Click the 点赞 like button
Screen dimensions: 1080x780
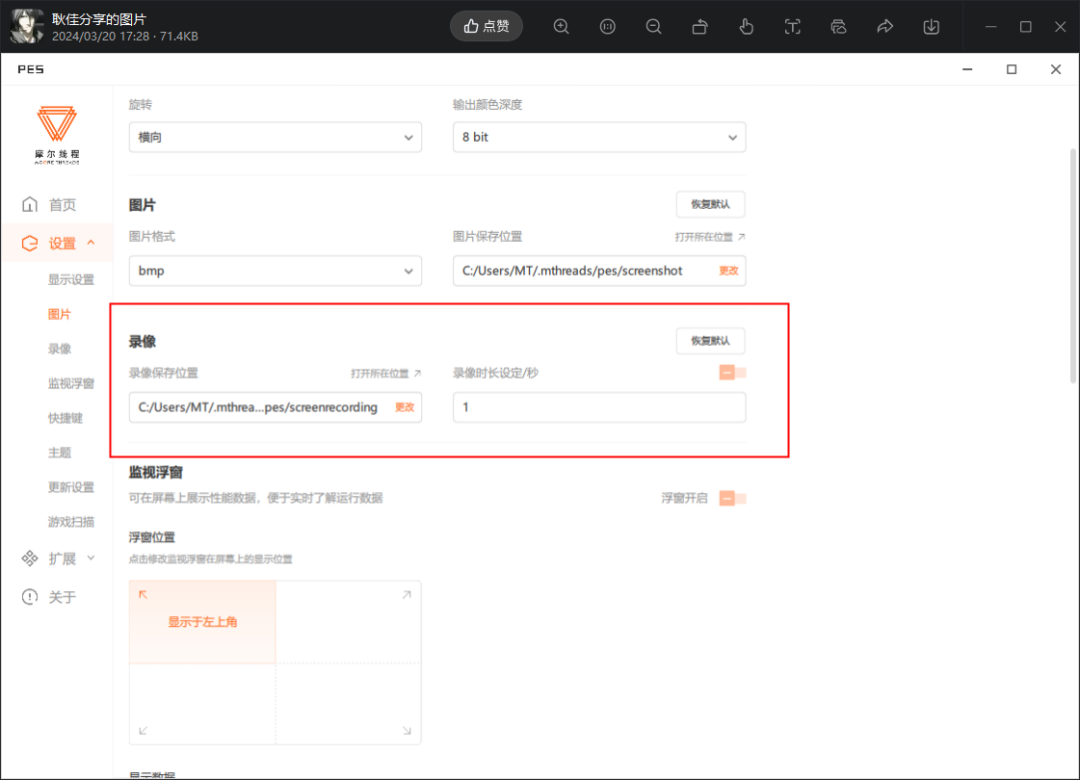click(487, 27)
